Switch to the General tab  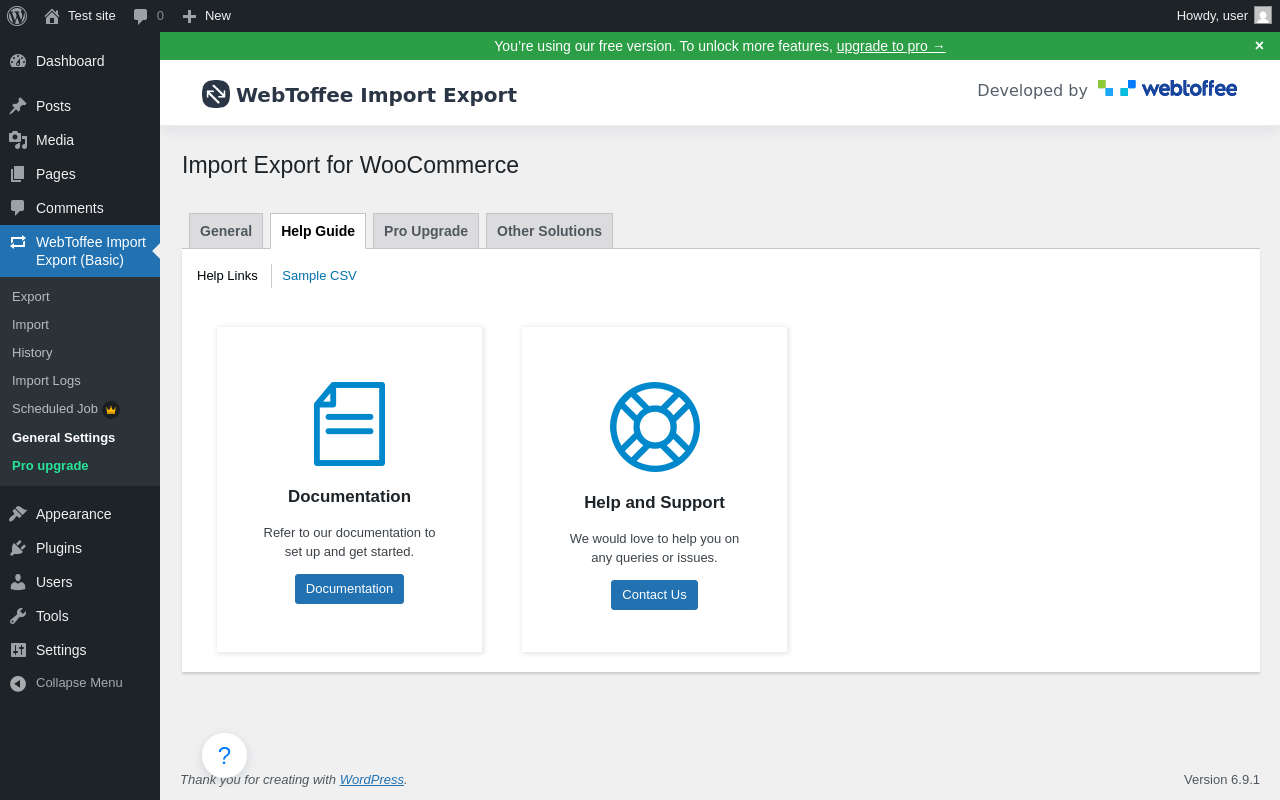(x=226, y=231)
